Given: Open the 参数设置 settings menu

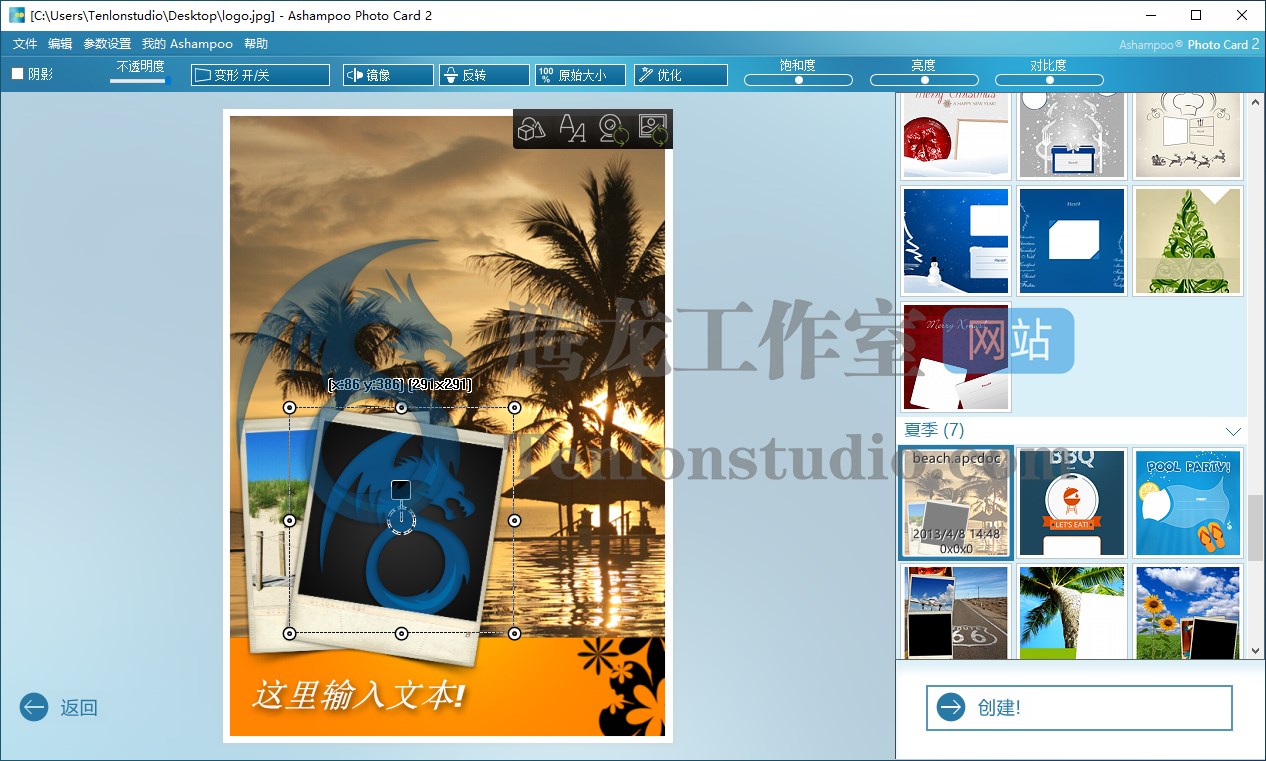Looking at the screenshot, I should coord(106,43).
